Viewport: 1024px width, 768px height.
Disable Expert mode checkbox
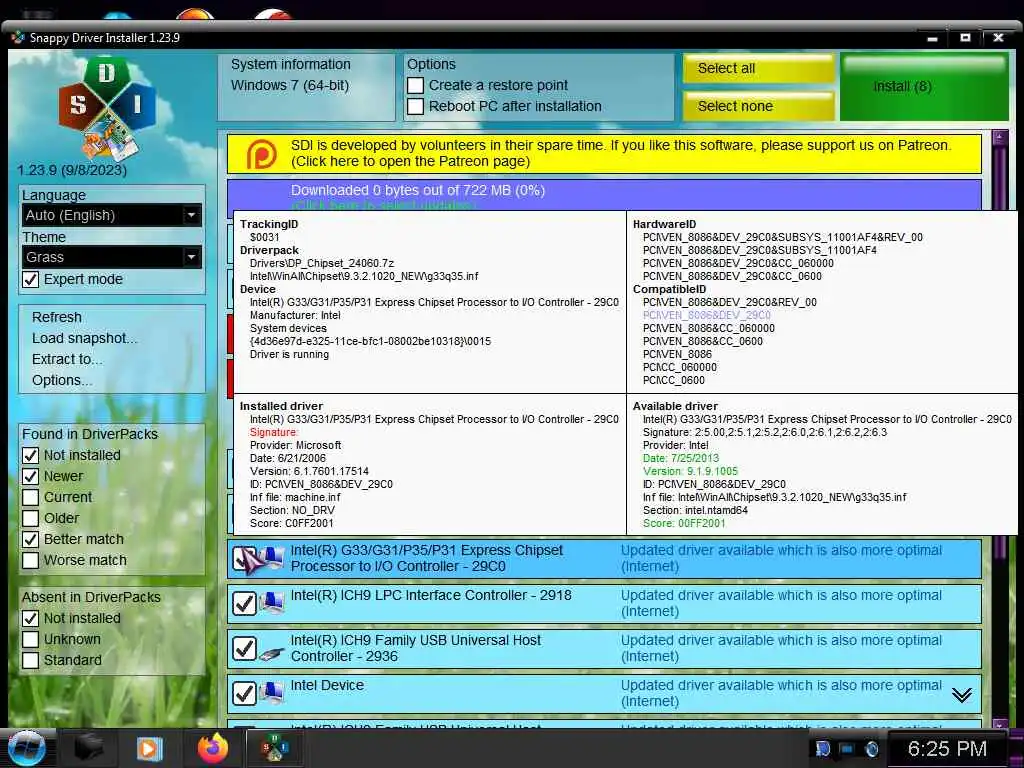(x=31, y=280)
